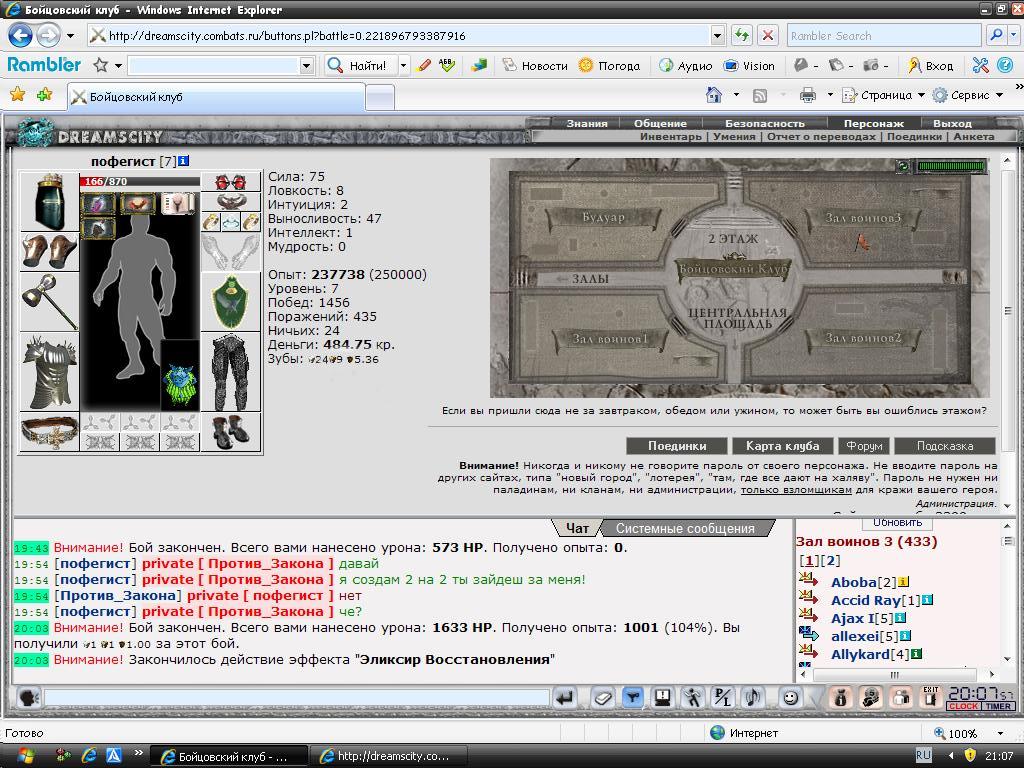Click the EXIT door icon
The width and height of the screenshot is (1024, 768).
pyautogui.click(x=930, y=698)
